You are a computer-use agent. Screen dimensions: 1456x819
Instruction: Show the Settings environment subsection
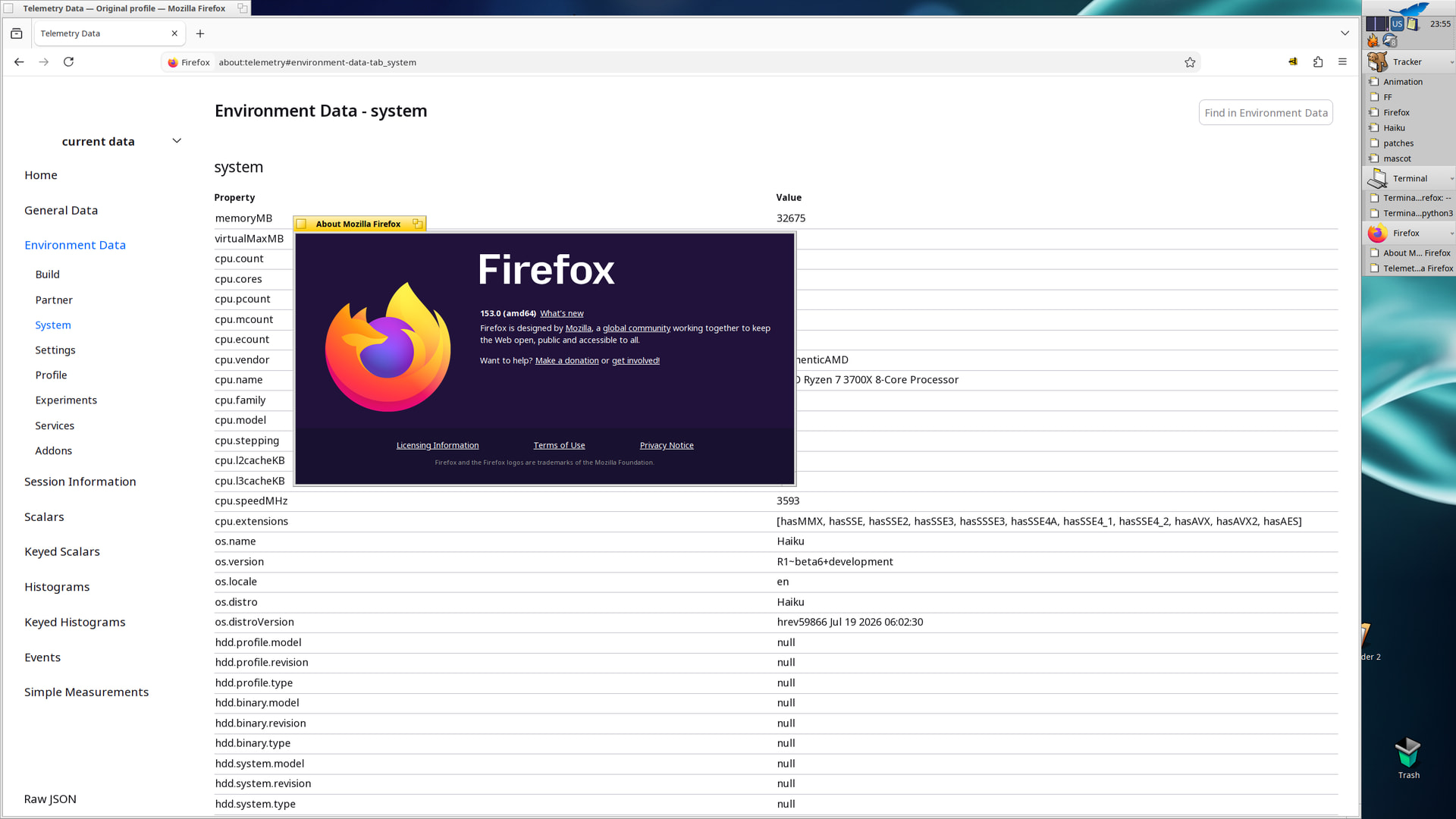pos(55,350)
